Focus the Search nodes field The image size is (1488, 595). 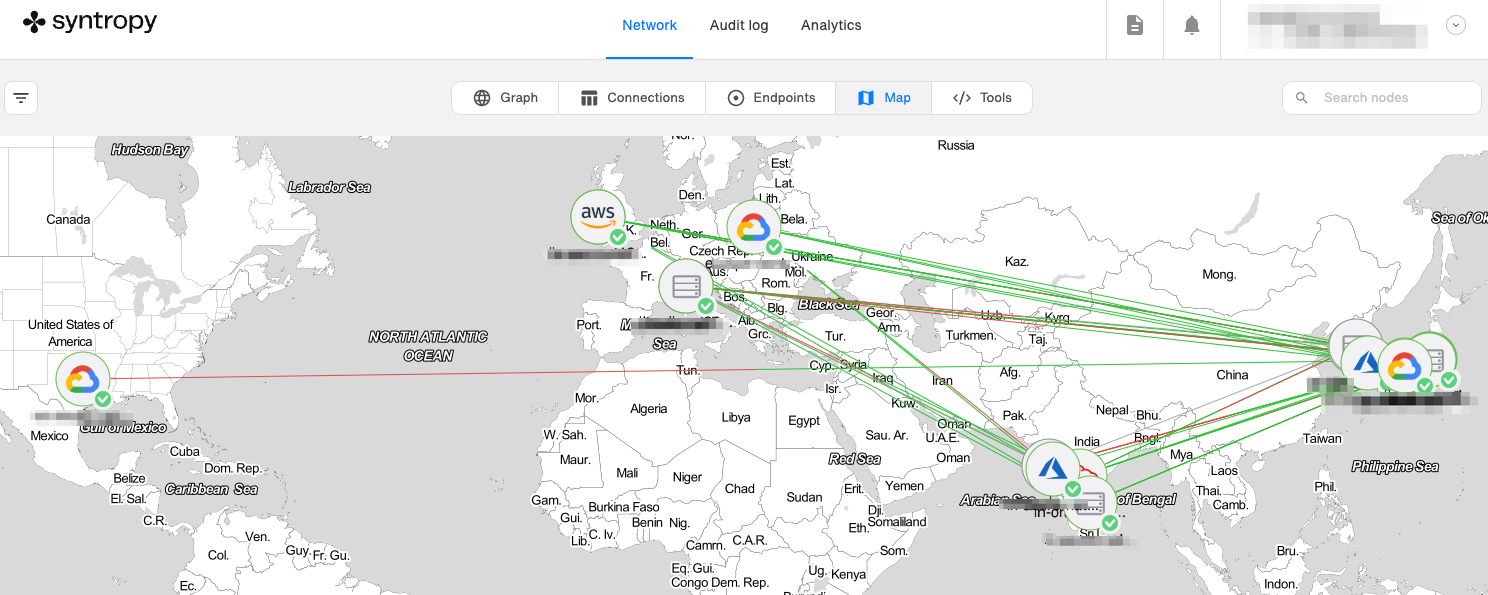(1382, 98)
